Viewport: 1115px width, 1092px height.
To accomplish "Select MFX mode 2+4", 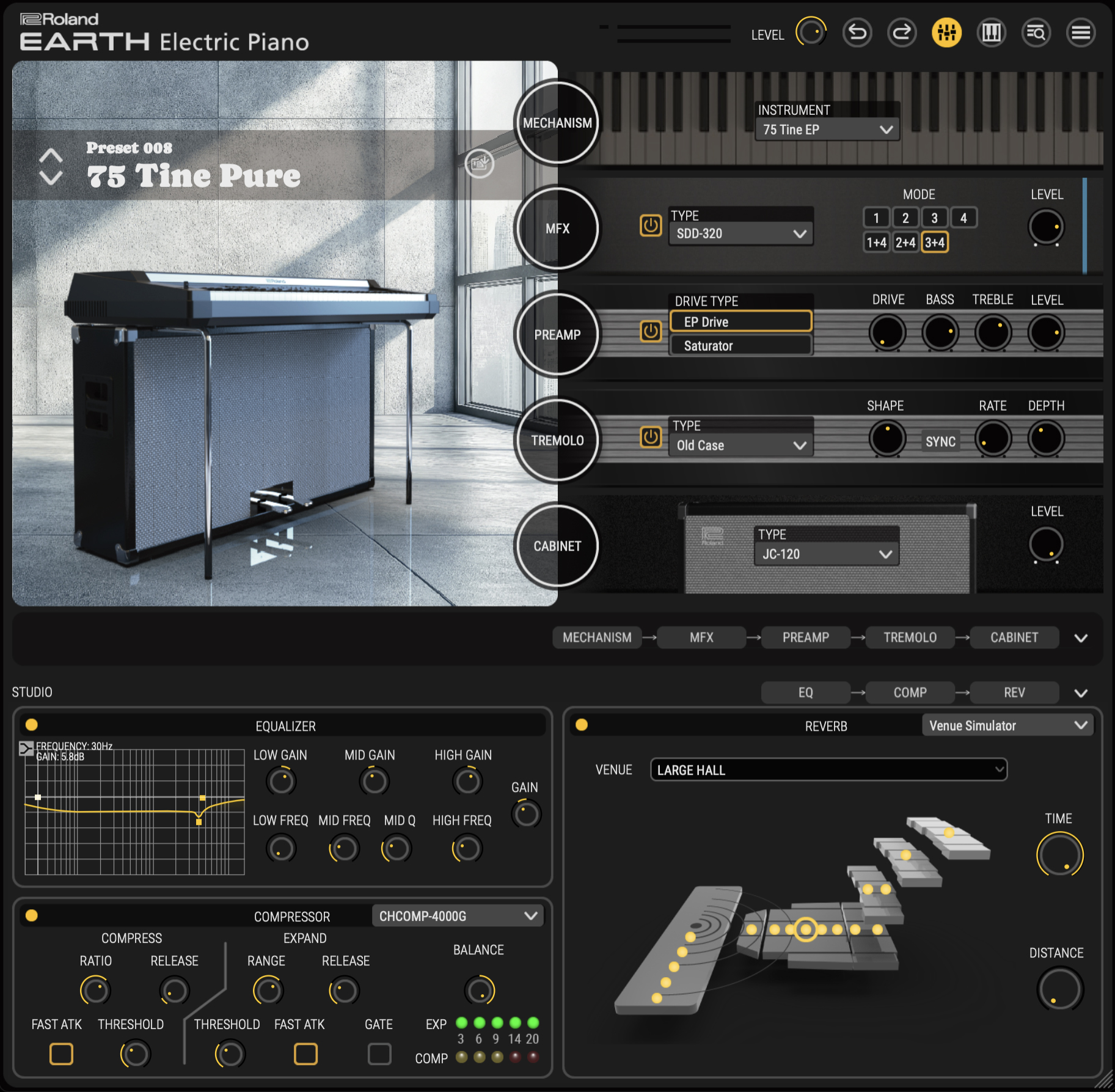I will click(905, 243).
